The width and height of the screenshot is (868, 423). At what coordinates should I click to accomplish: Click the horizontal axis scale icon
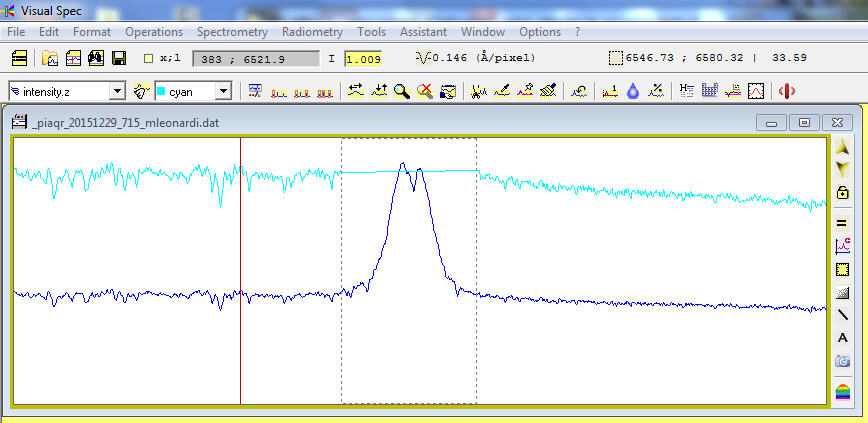355,91
